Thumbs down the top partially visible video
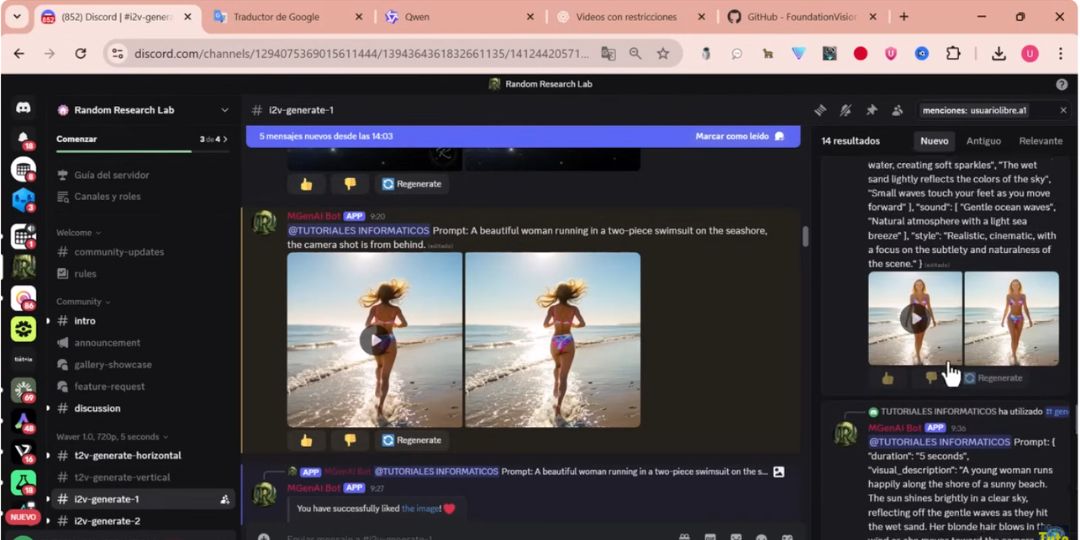 350,184
